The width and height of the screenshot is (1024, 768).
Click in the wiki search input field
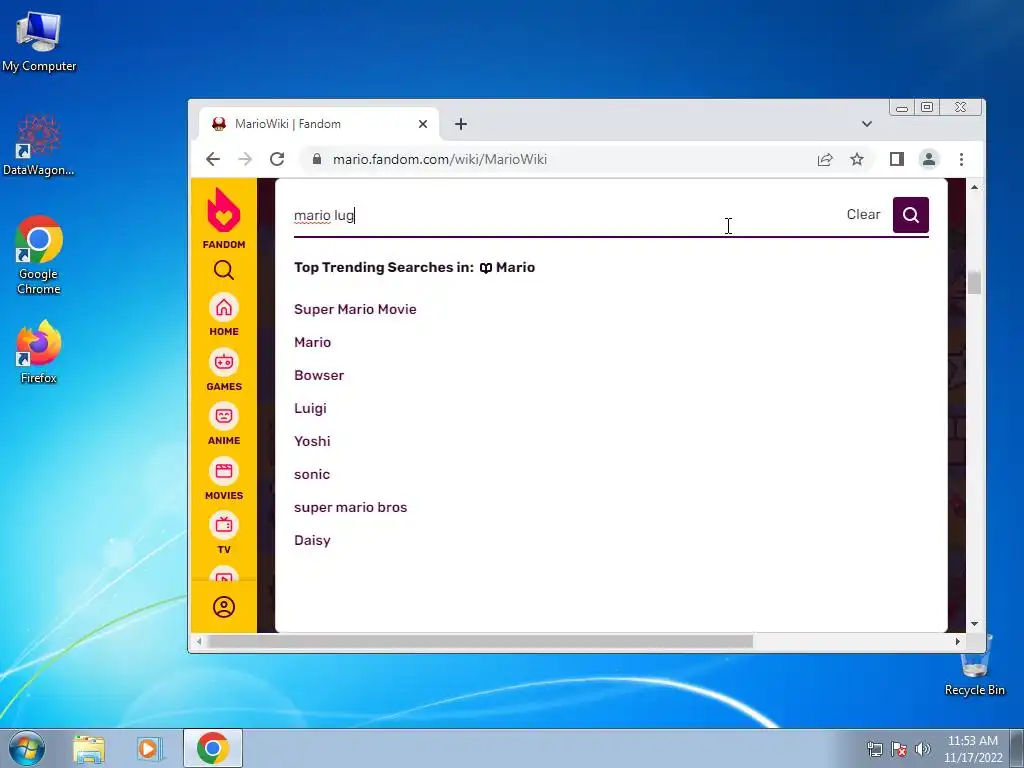tap(565, 216)
